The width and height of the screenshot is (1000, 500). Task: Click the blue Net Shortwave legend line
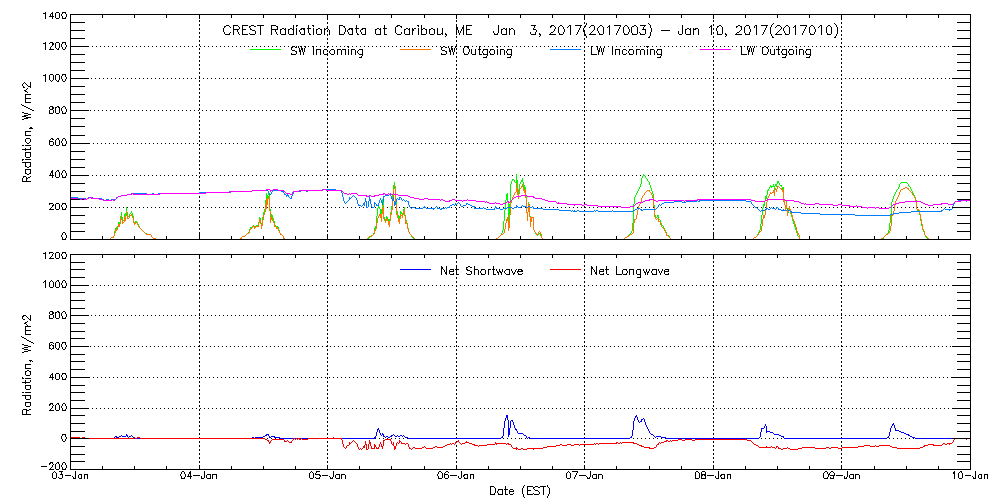(413, 270)
